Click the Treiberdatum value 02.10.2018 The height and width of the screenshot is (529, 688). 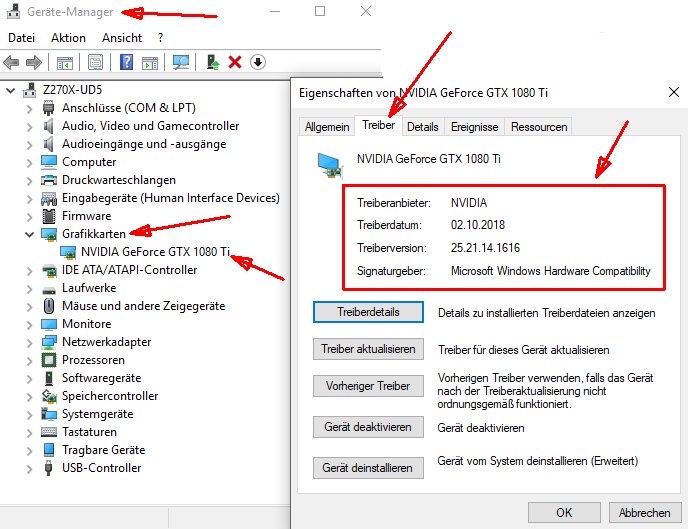tap(478, 225)
